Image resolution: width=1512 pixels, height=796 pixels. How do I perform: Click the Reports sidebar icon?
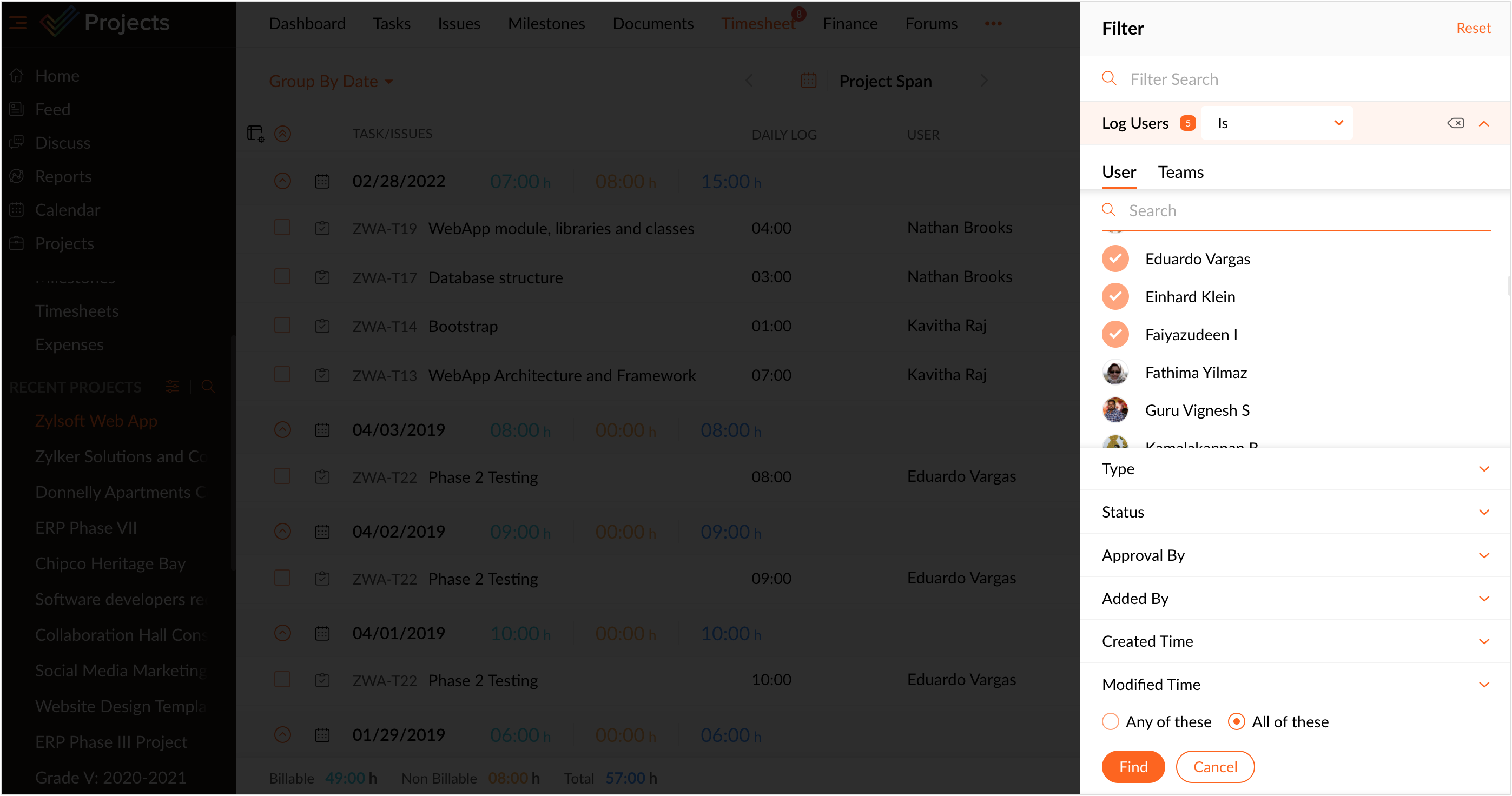[16, 176]
